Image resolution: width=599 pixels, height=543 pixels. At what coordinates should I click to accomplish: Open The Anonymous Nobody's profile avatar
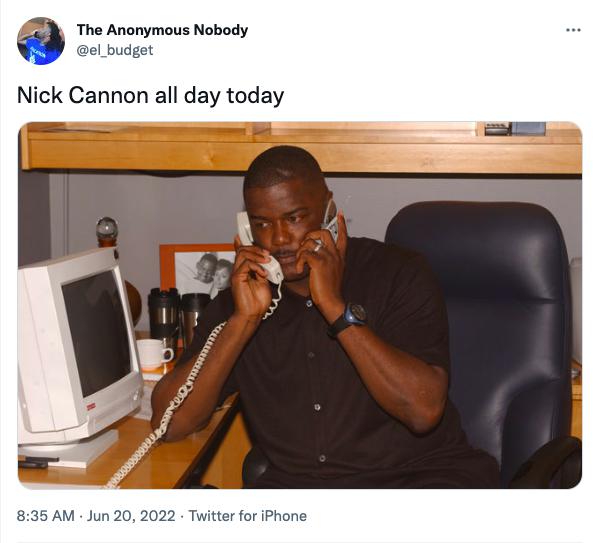pos(41,41)
